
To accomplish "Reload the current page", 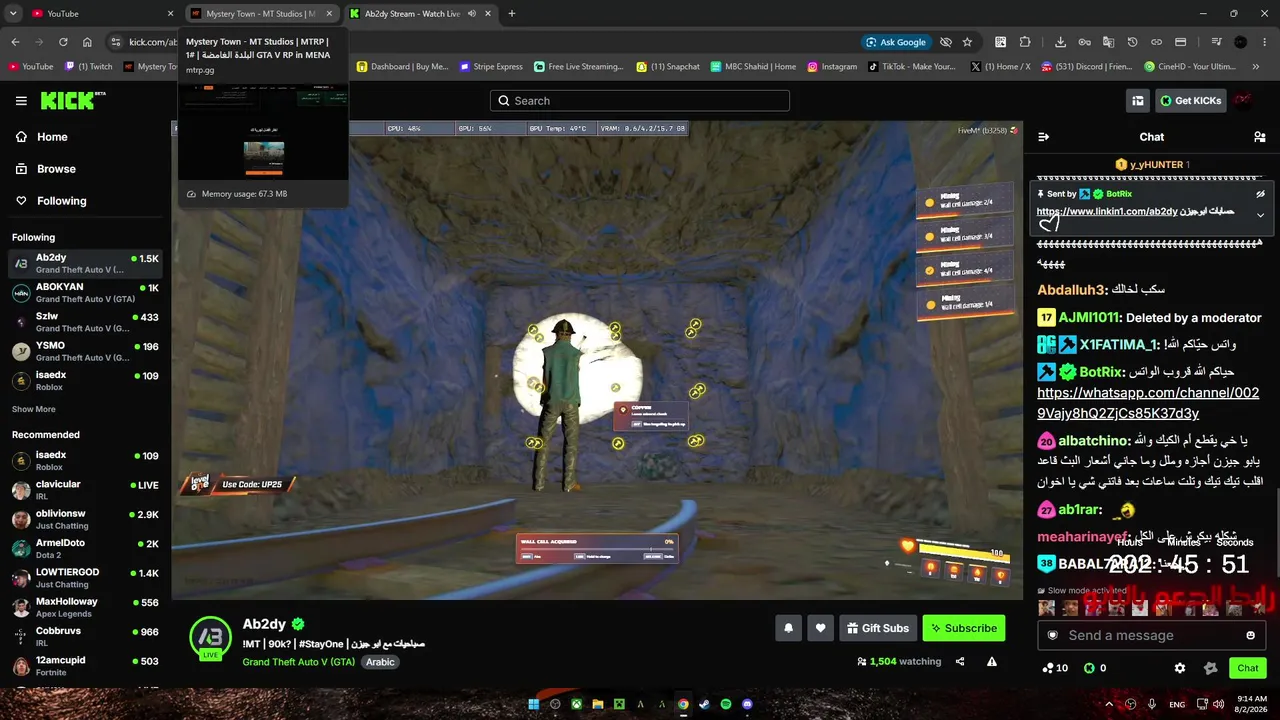I will [63, 42].
